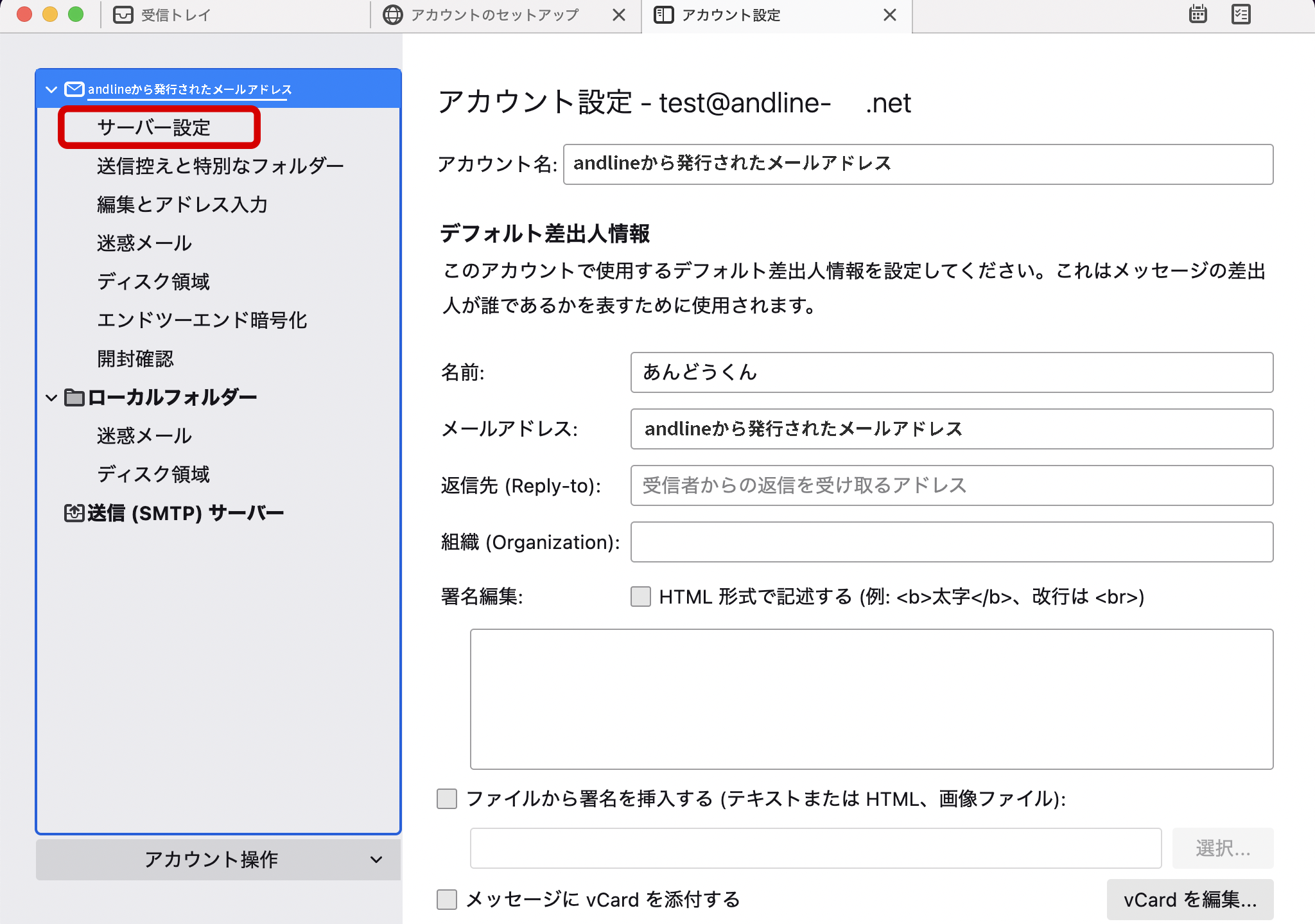Screen dimensions: 1315x924
Task: Click the outgoing SMTP server icon
Action: pos(74,513)
